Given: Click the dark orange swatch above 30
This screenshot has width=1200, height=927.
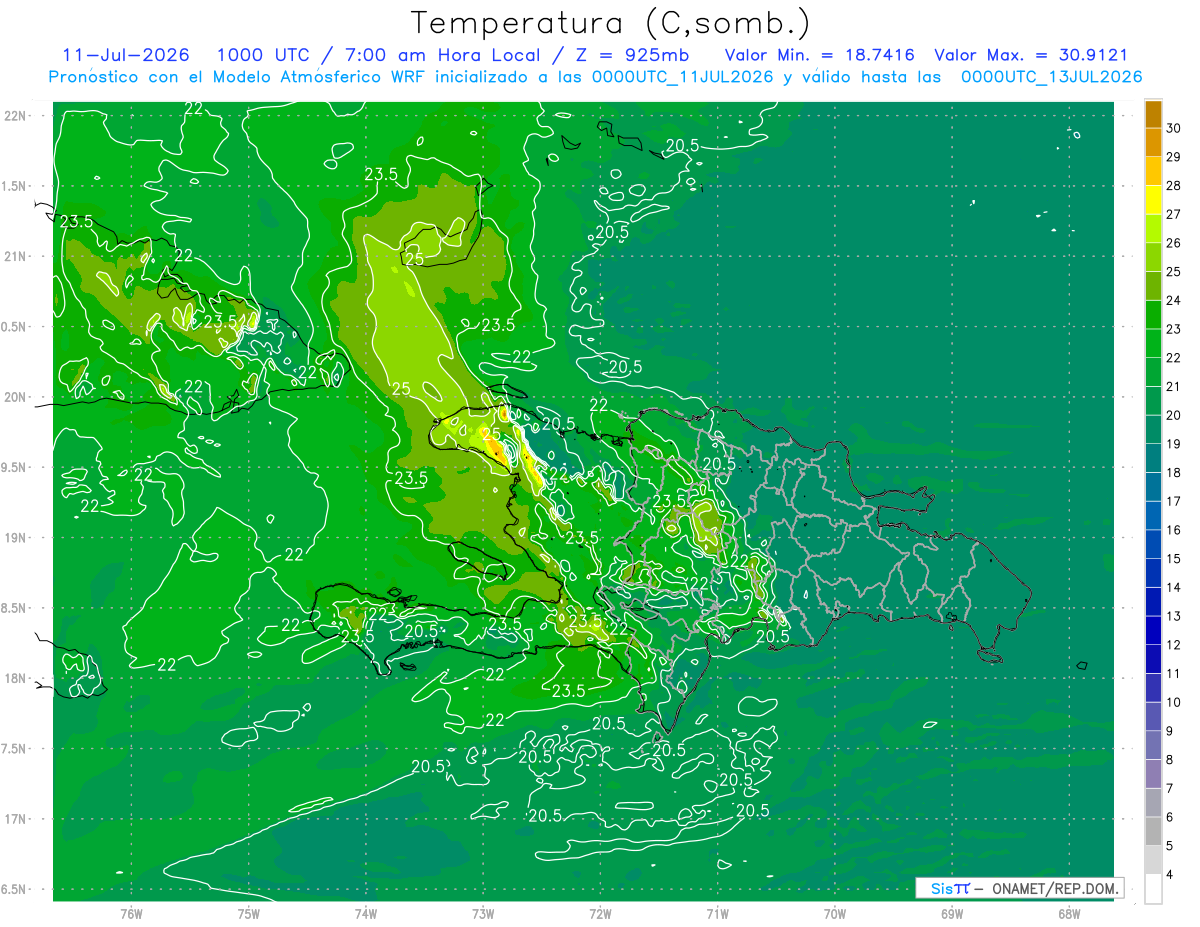Looking at the screenshot, I should pyautogui.click(x=1153, y=115).
